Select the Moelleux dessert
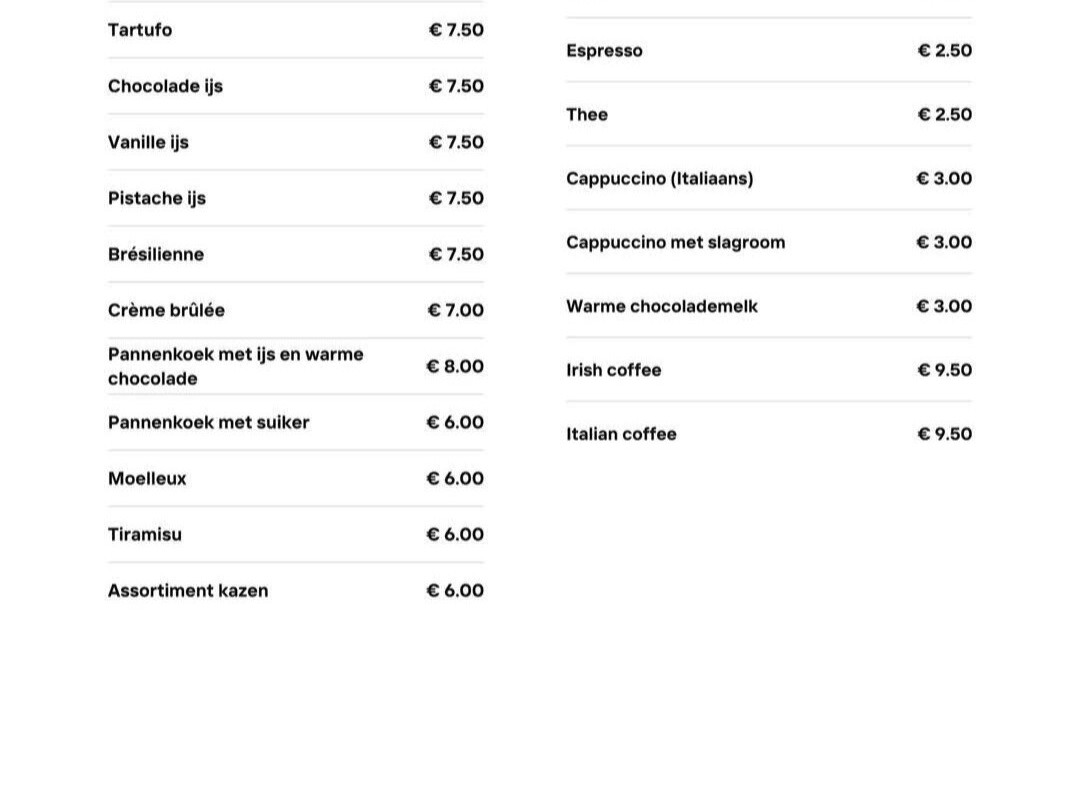Image resolution: width=1080 pixels, height=808 pixels. pos(147,478)
